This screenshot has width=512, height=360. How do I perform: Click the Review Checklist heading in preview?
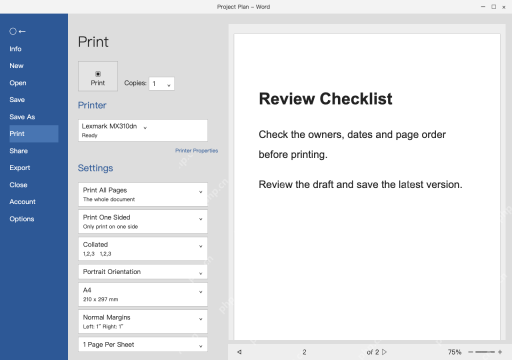pos(326,99)
